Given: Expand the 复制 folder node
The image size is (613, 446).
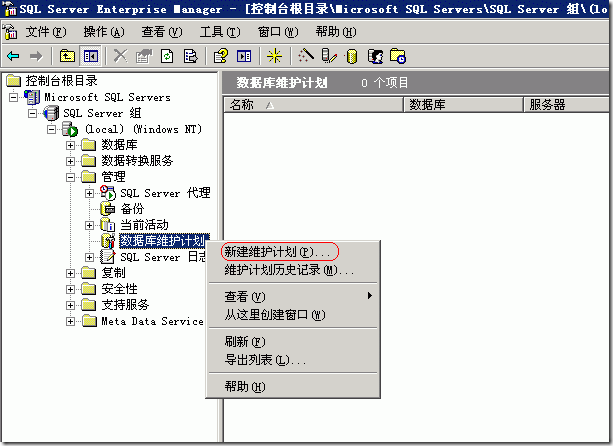Looking at the screenshot, I should [x=70, y=273].
